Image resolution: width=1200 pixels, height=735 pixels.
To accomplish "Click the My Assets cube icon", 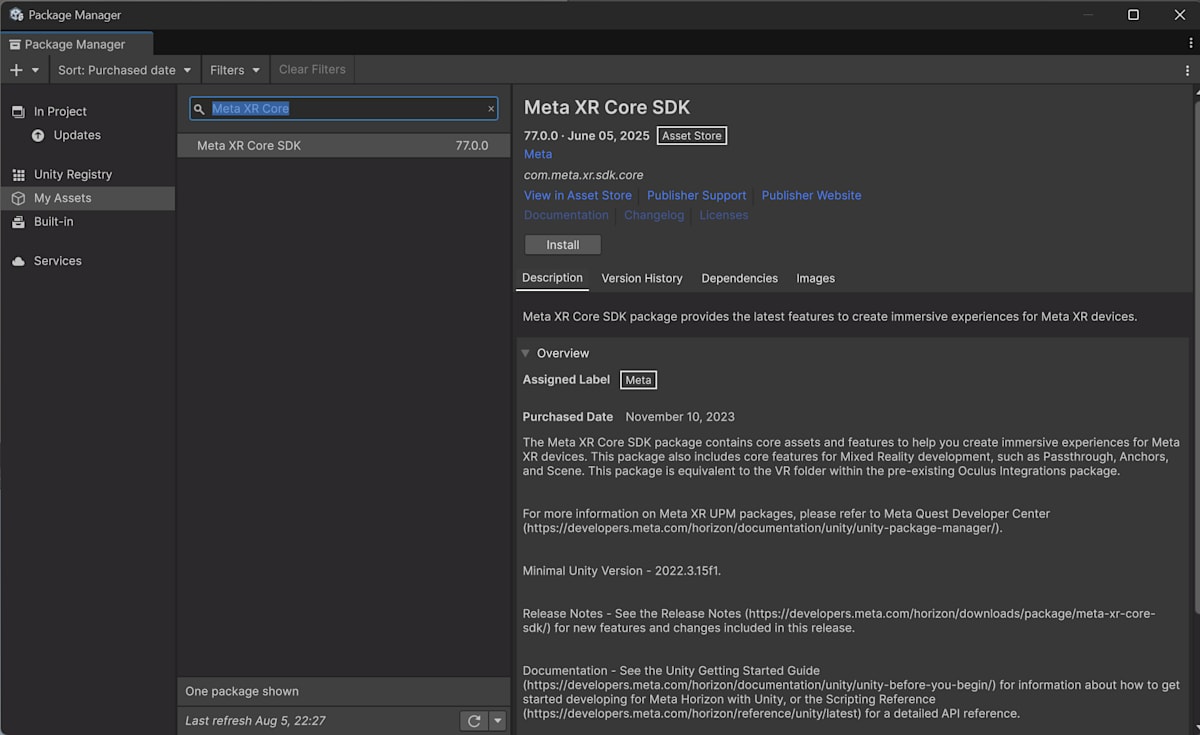I will click(18, 198).
